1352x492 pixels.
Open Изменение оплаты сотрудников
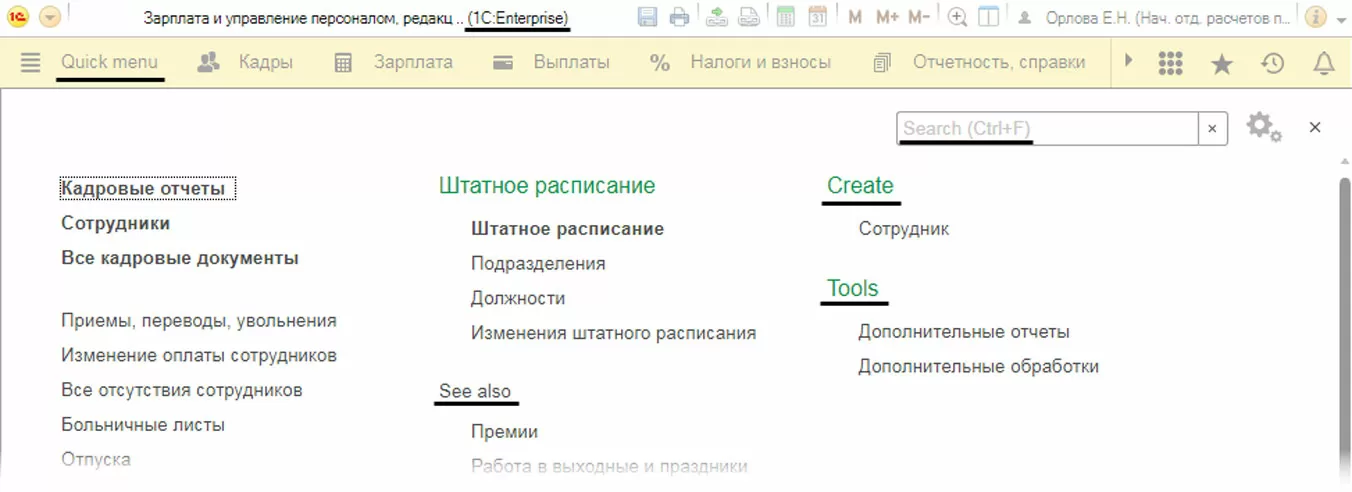pyautogui.click(x=199, y=355)
